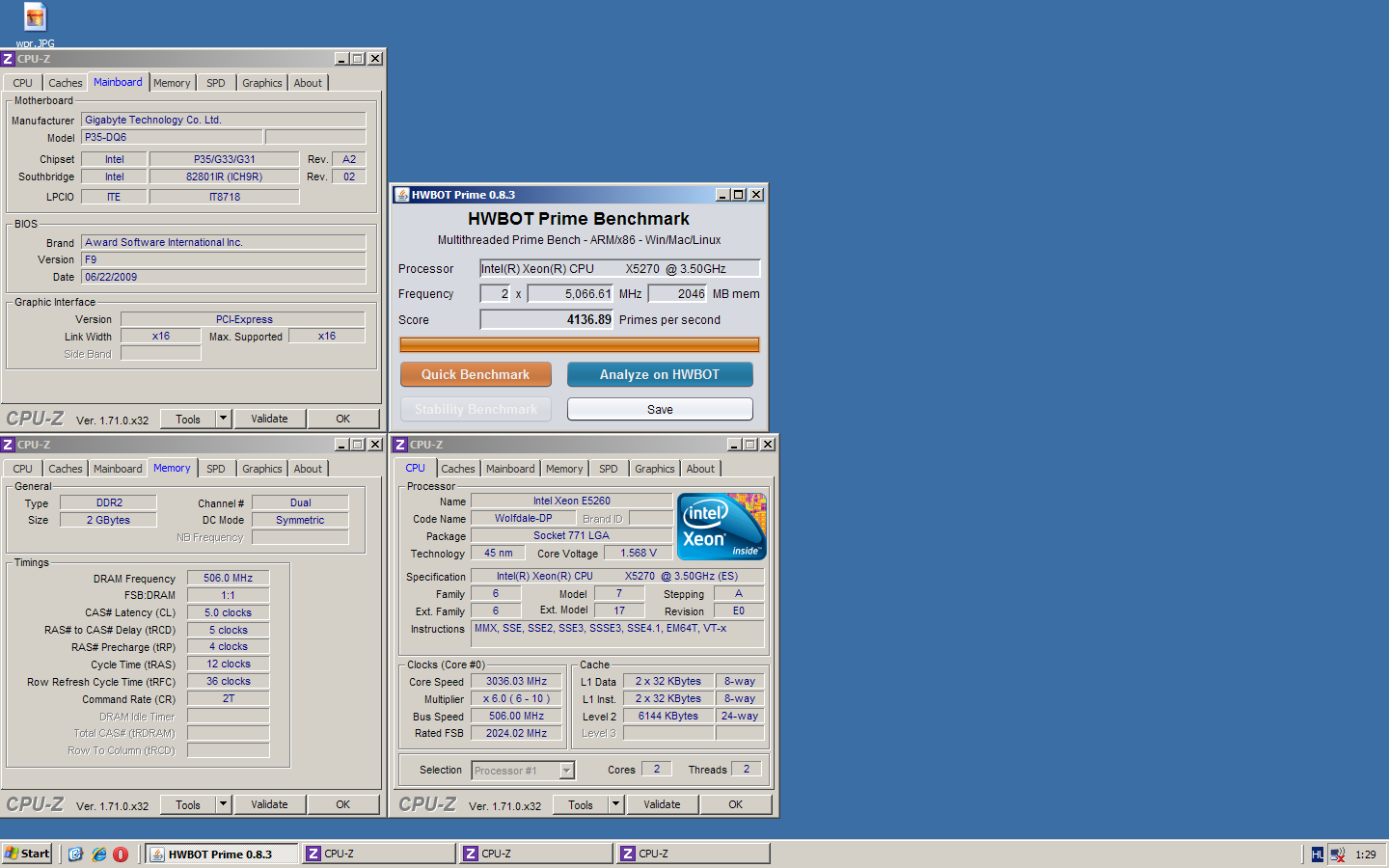Click Save in HWBOT Prime
Screen dimensions: 1389x868
660,409
